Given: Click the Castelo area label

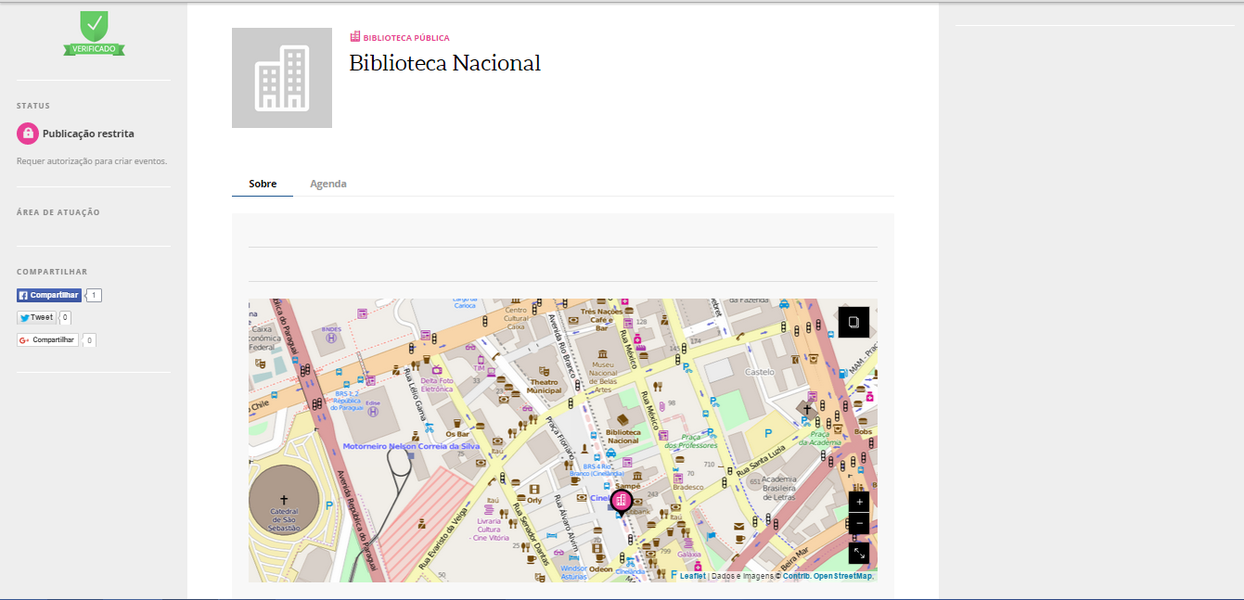Looking at the screenshot, I should coord(760,372).
